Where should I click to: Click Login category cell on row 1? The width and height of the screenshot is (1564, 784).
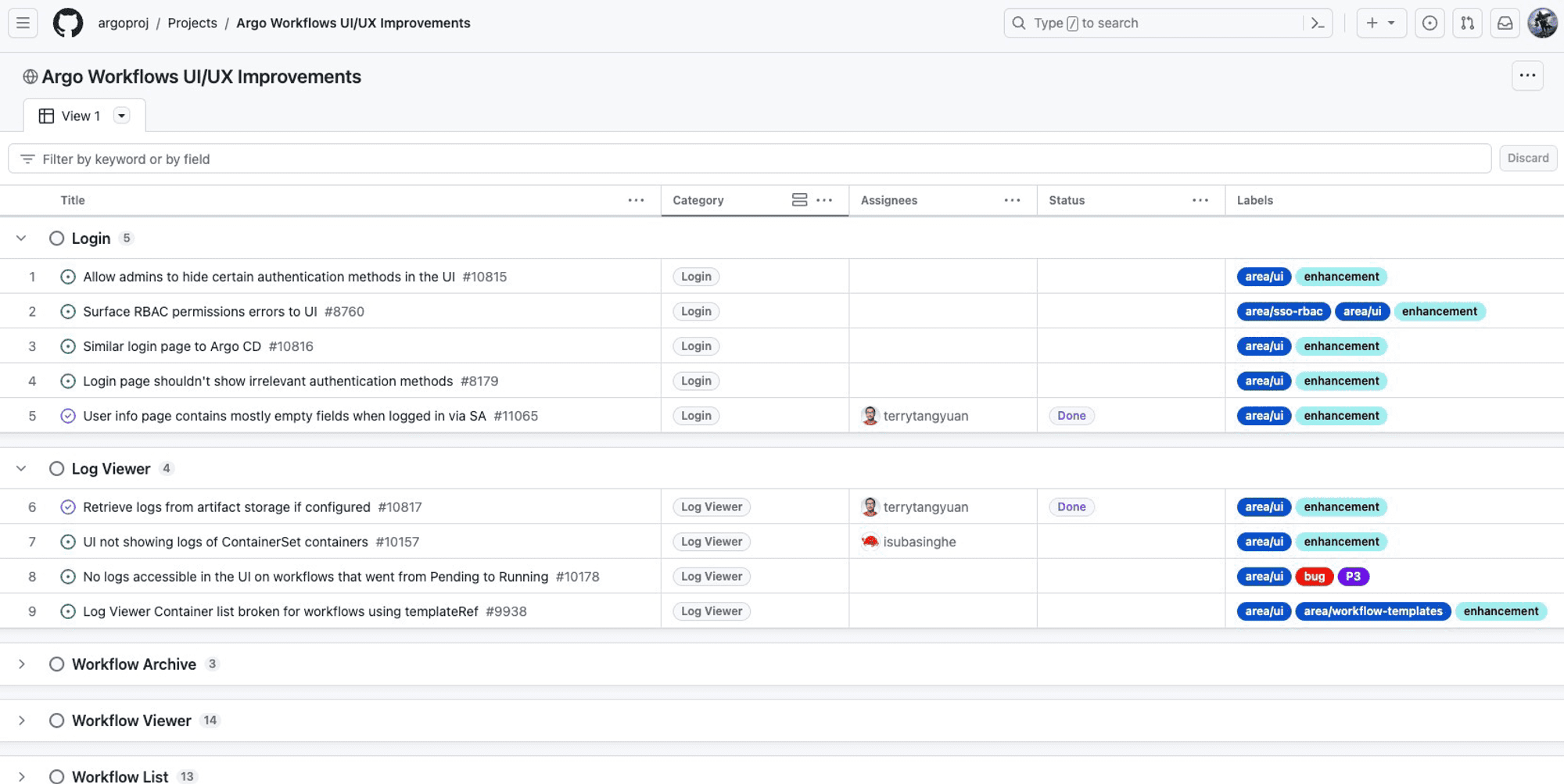pos(696,277)
